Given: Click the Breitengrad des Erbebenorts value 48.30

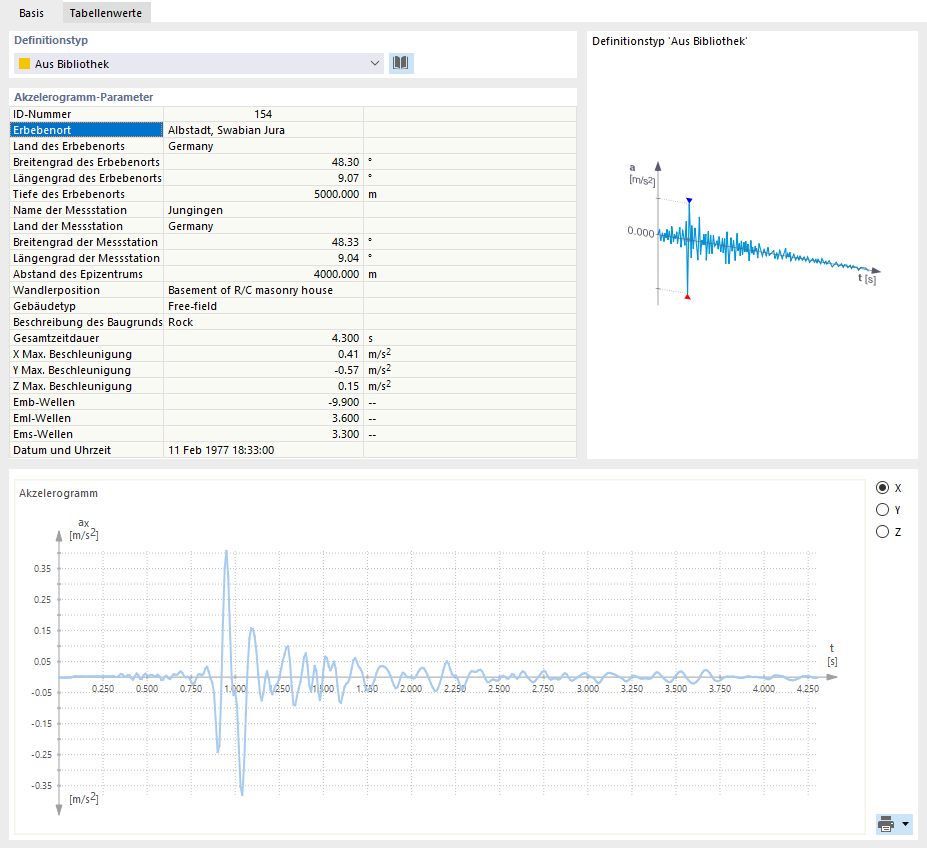Looking at the screenshot, I should pos(345,162).
